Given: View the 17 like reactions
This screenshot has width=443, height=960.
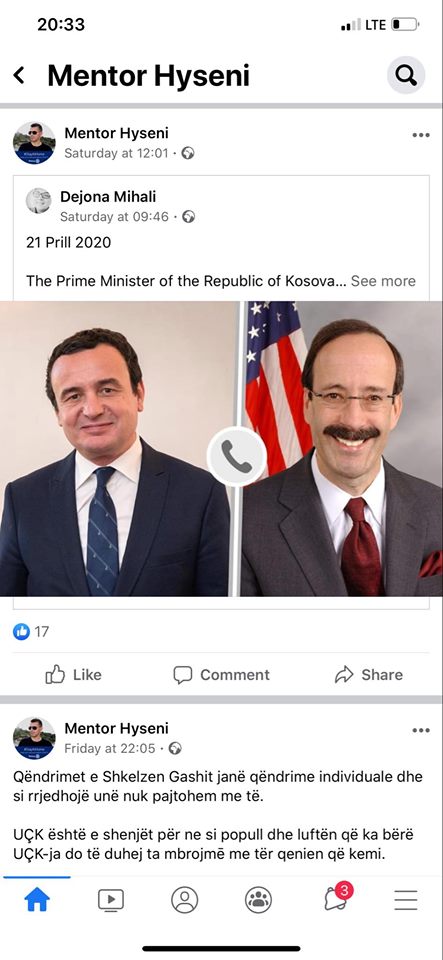Looking at the screenshot, I should click(31, 632).
